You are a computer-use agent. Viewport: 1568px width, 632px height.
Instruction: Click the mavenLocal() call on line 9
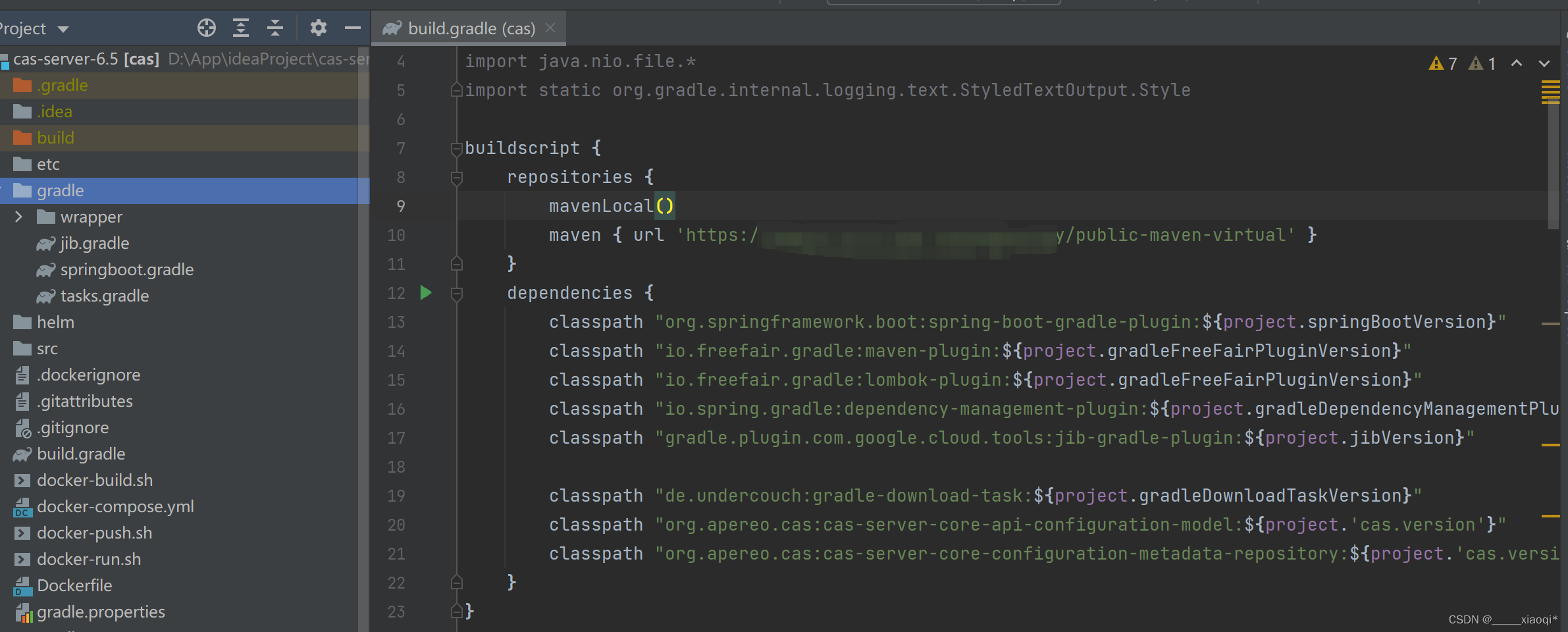(x=612, y=206)
